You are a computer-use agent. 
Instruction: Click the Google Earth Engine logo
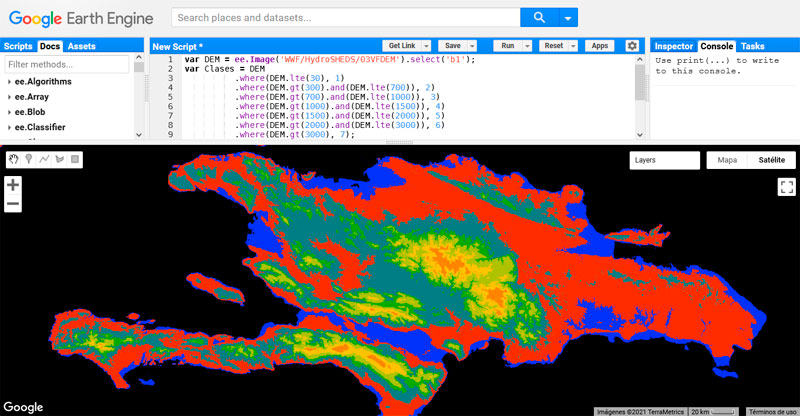click(x=81, y=19)
